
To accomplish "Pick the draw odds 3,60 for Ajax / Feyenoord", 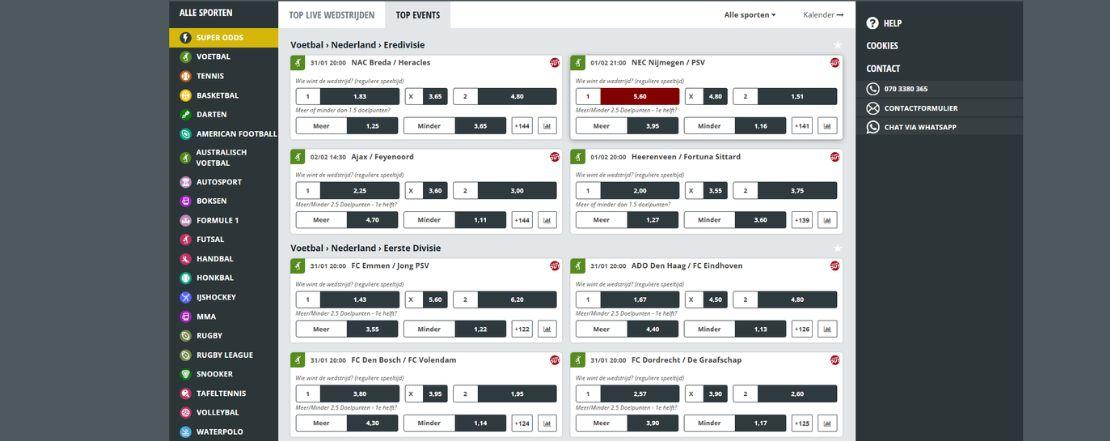I will click(426, 190).
